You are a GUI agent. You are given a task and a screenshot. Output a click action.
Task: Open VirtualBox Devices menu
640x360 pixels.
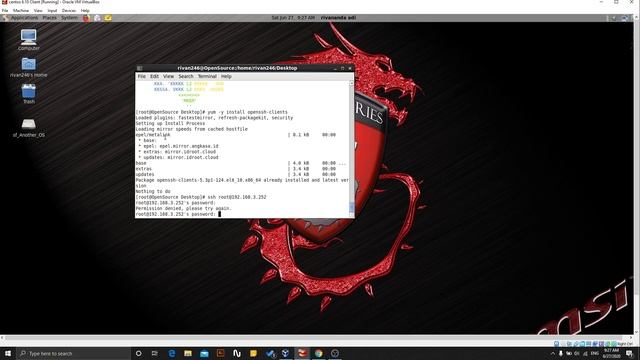pos(69,11)
